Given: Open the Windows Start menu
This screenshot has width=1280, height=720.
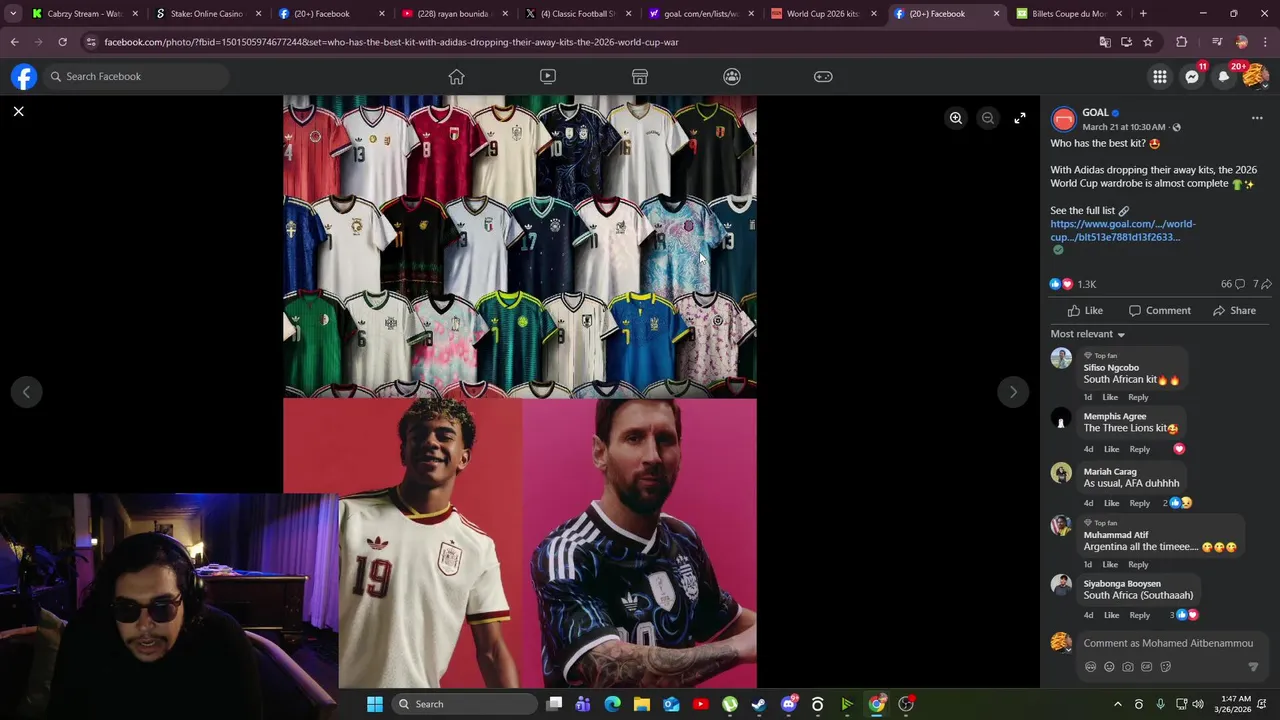Looking at the screenshot, I should (374, 704).
